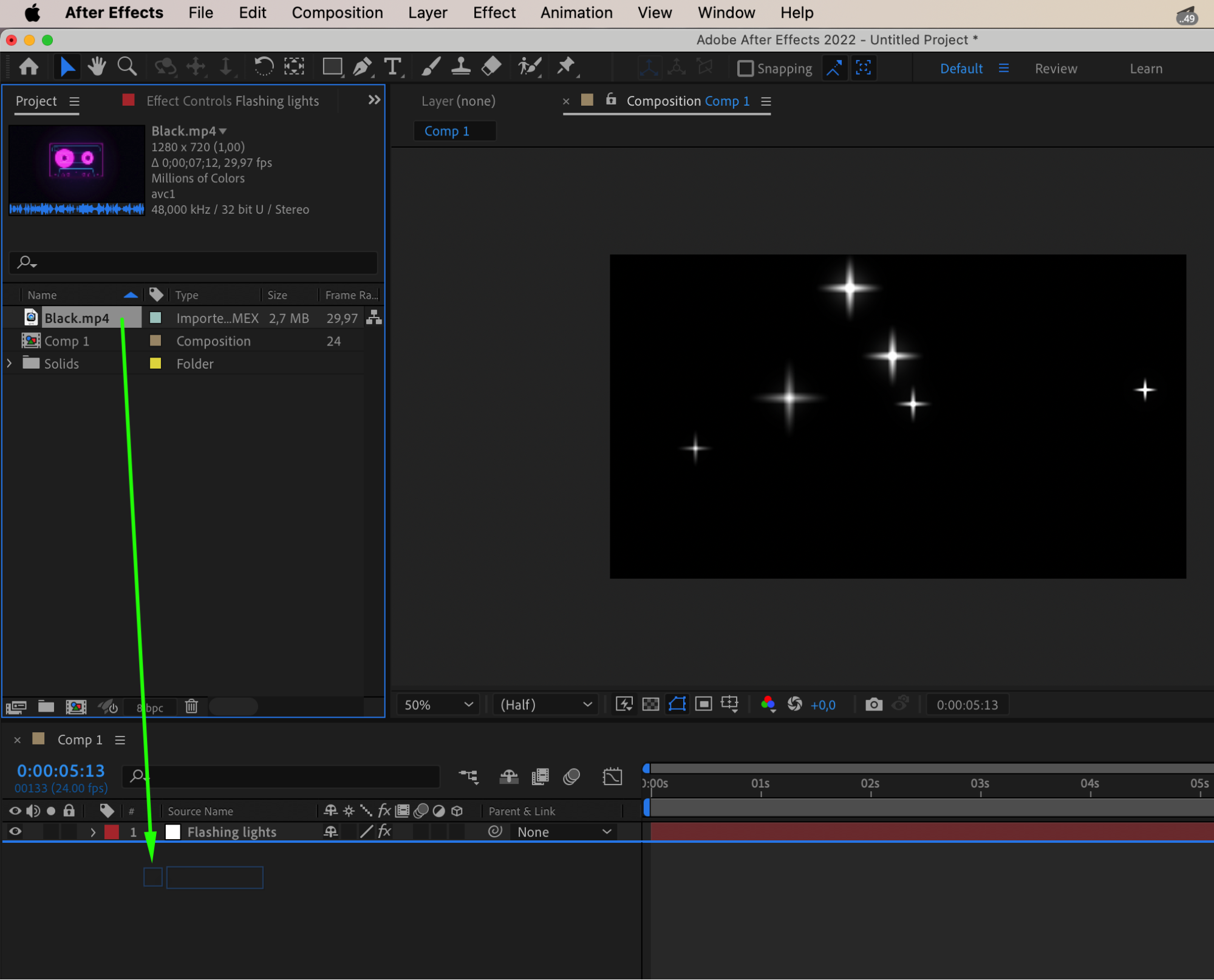
Task: Select the Type tool
Action: tap(393, 67)
